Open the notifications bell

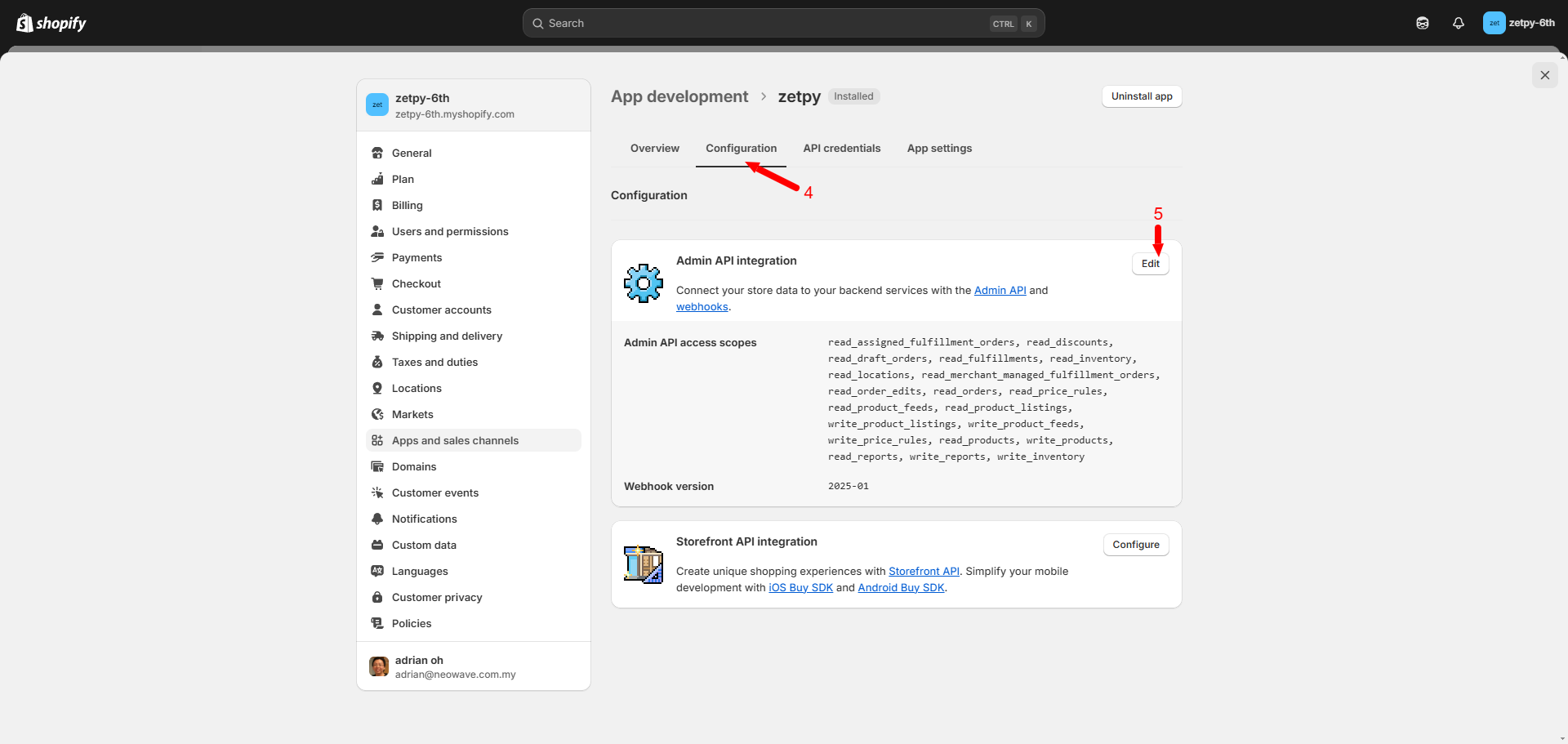click(x=1459, y=23)
